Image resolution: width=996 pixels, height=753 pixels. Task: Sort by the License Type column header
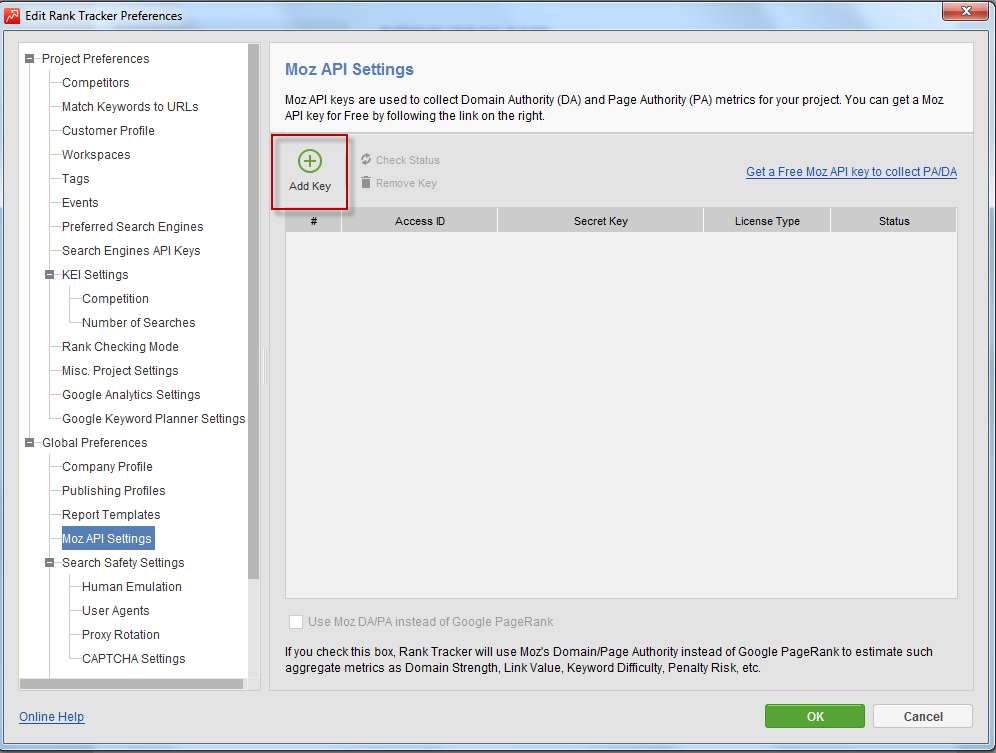pyautogui.click(x=767, y=220)
